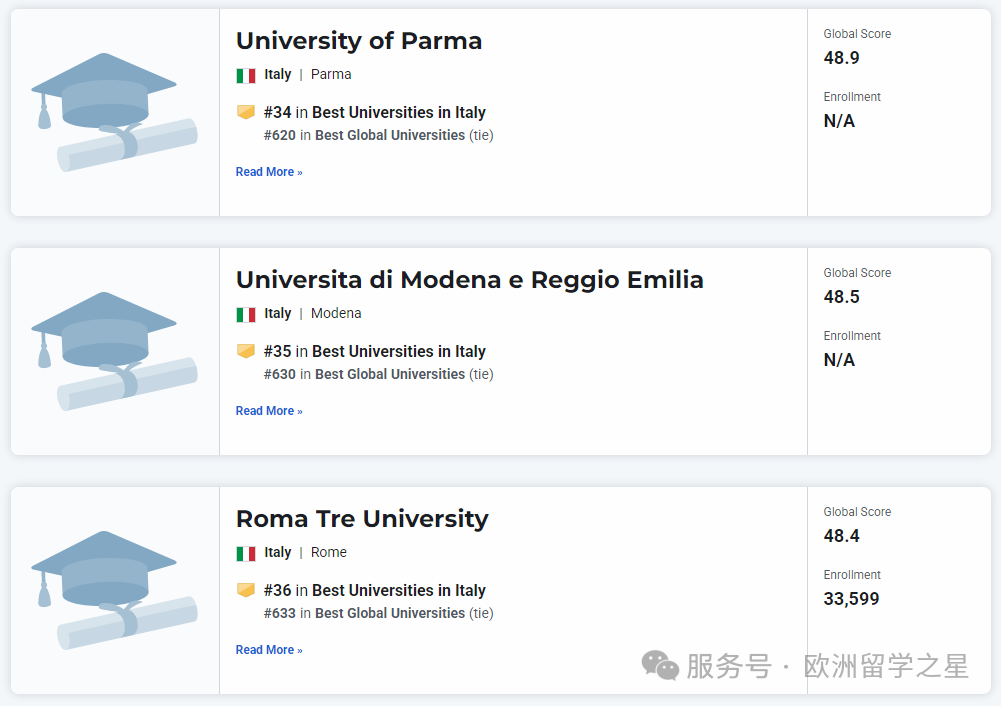This screenshot has width=1001, height=706.
Task: Click the WeChat logo in the watermark
Action: [x=660, y=665]
